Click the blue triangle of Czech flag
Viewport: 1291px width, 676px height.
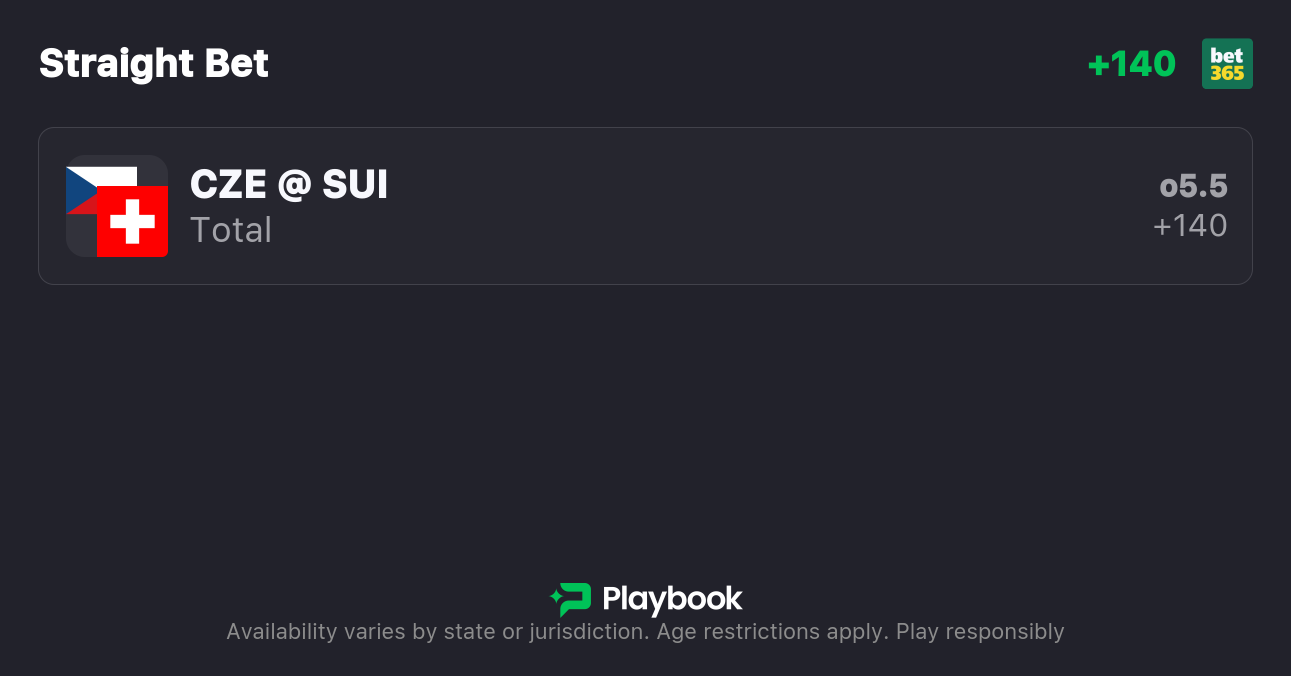coord(78,190)
